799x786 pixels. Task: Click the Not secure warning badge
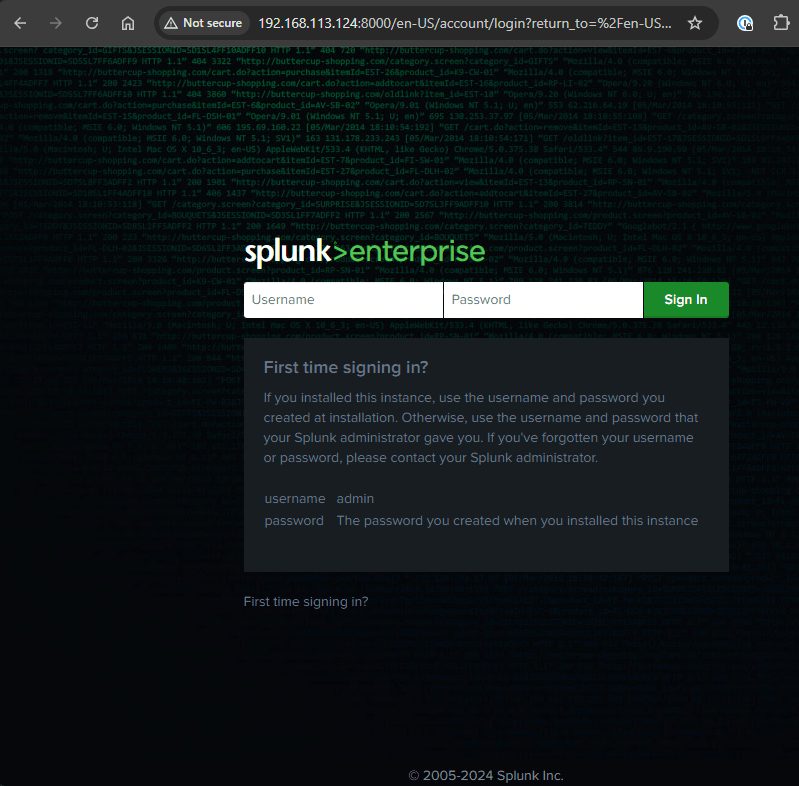click(204, 23)
